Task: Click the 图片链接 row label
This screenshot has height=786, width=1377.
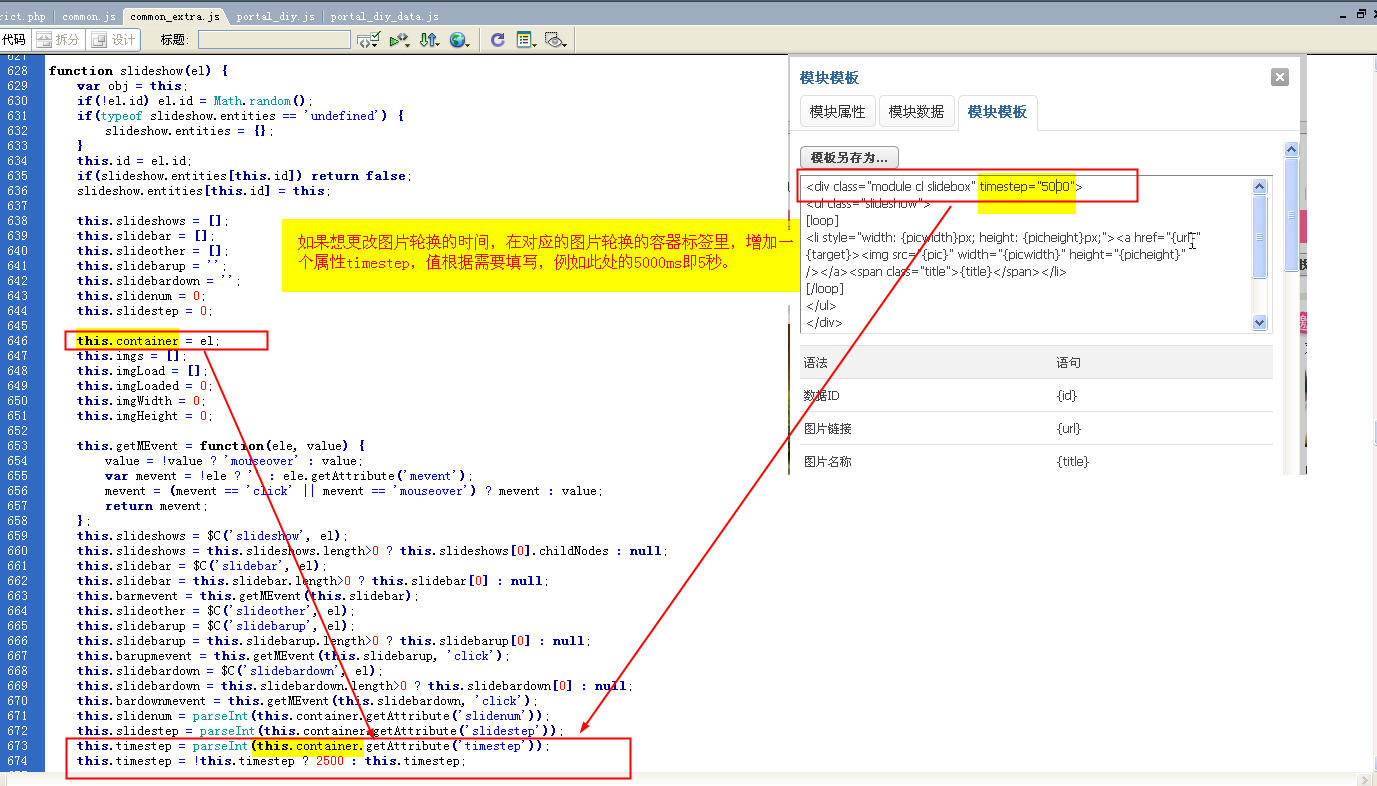Action: 828,429
